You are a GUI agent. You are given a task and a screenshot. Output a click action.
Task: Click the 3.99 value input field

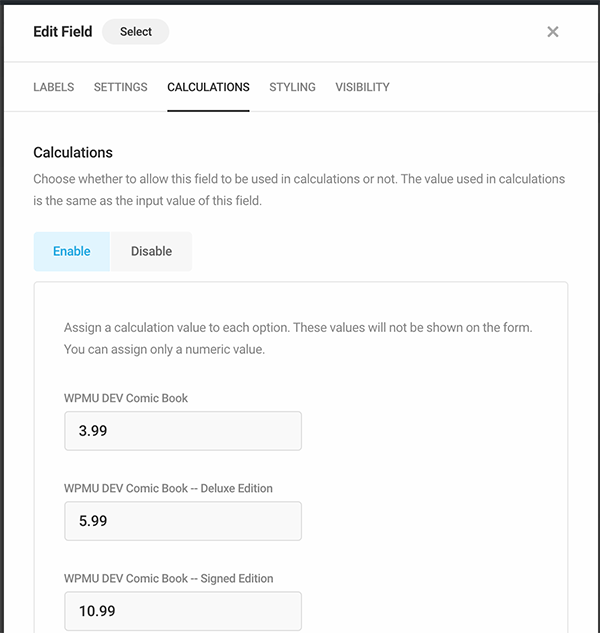[183, 431]
